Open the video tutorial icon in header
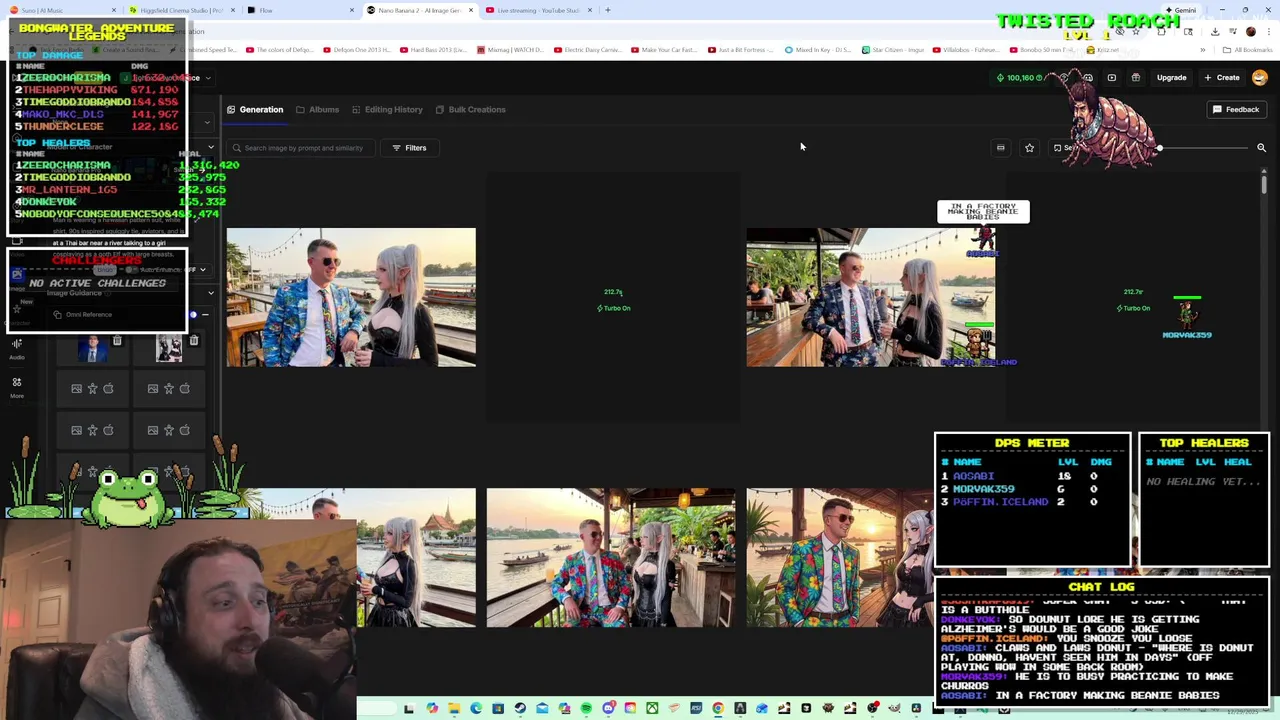Image resolution: width=1280 pixels, height=720 pixels. [1111, 77]
